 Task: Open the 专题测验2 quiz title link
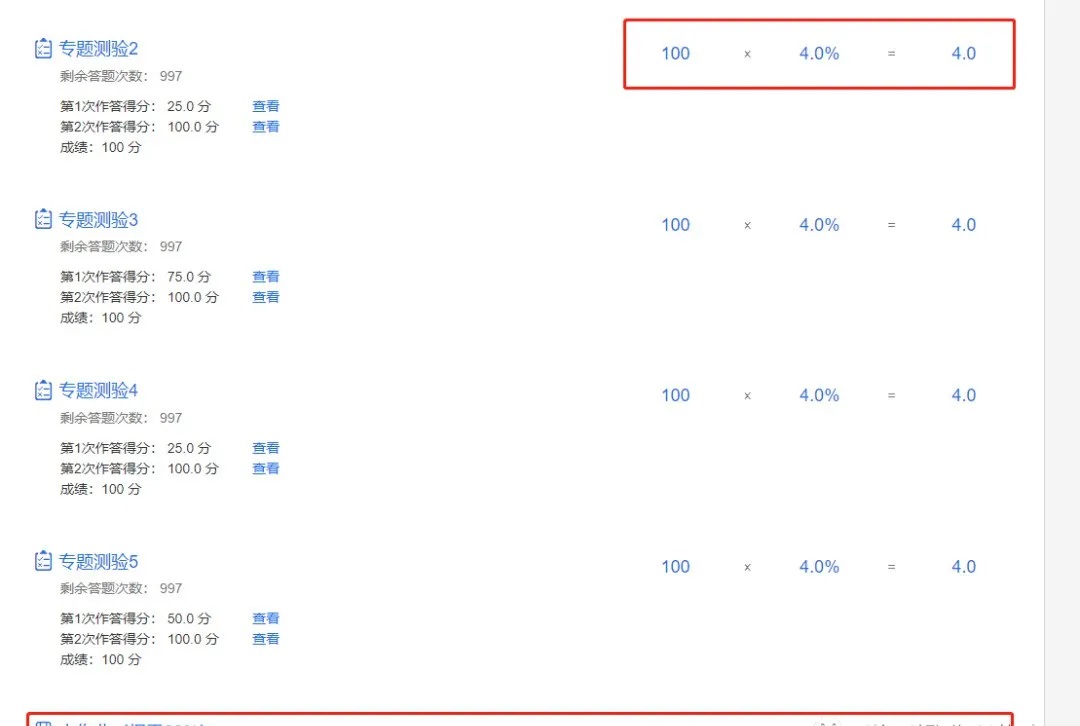click(x=98, y=48)
